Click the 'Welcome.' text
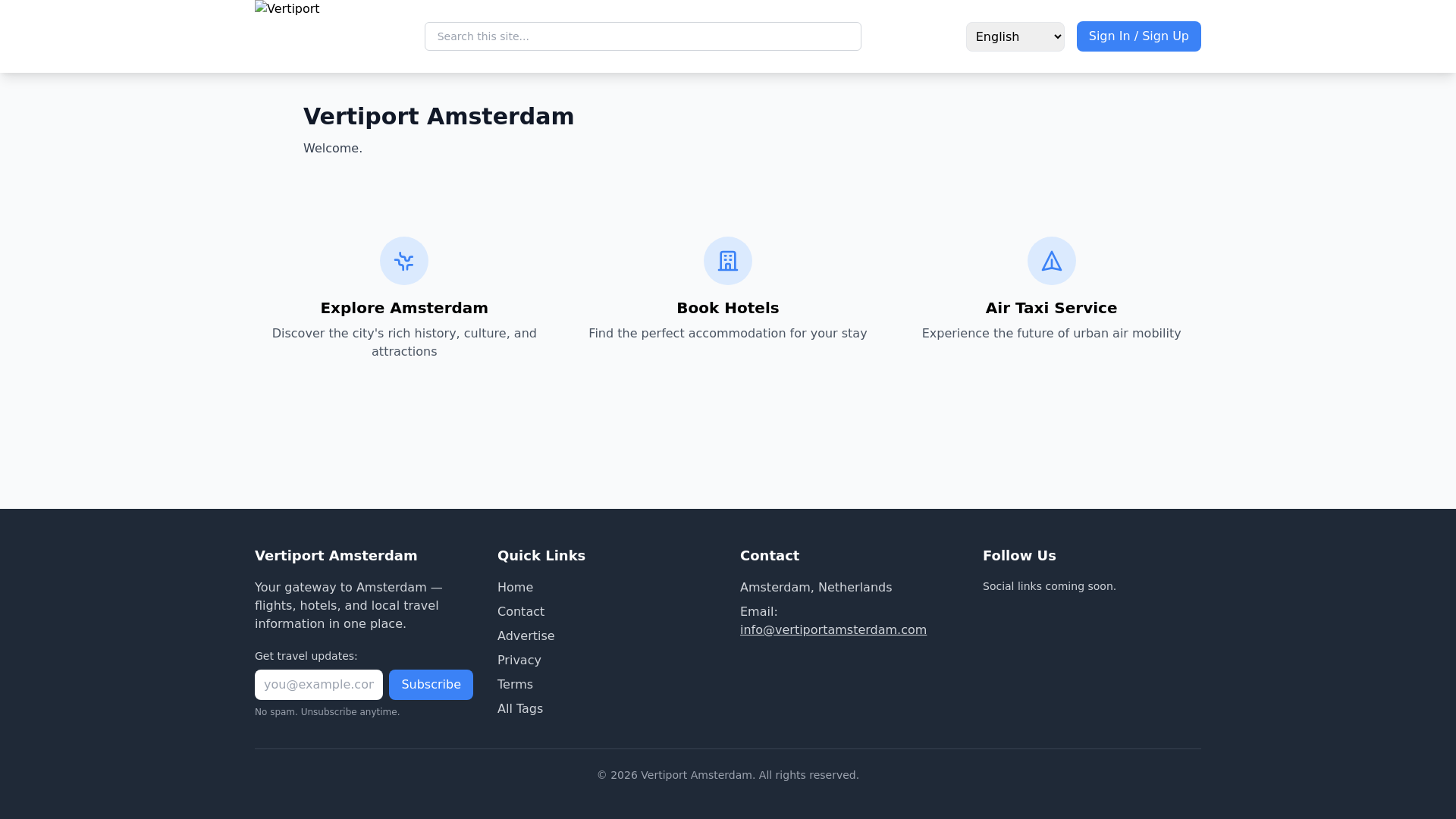This screenshot has width=1456, height=819. pos(333,149)
